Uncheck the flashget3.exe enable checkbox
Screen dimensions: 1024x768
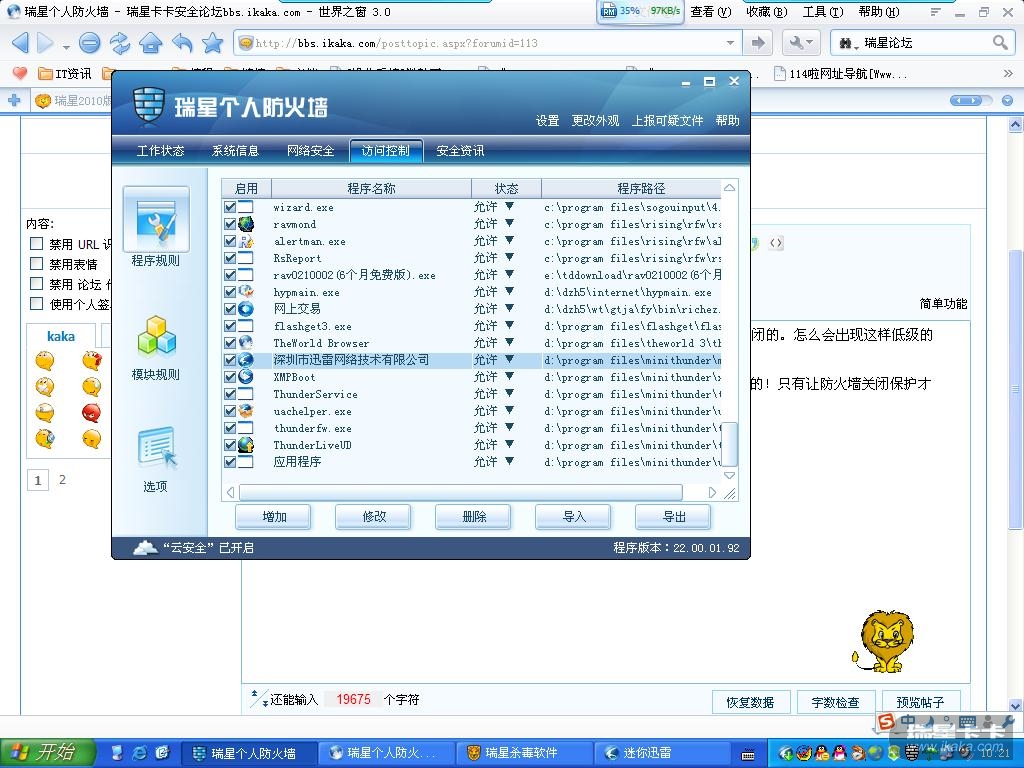click(x=230, y=326)
